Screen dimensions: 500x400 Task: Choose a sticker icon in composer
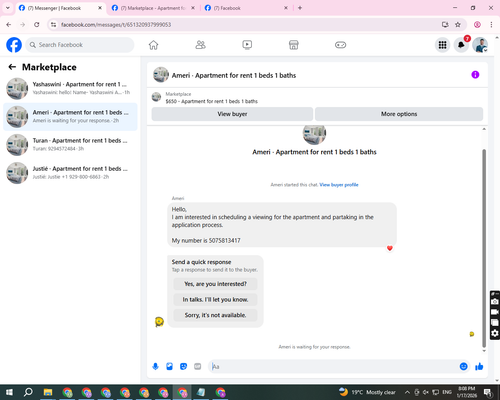[183, 367]
